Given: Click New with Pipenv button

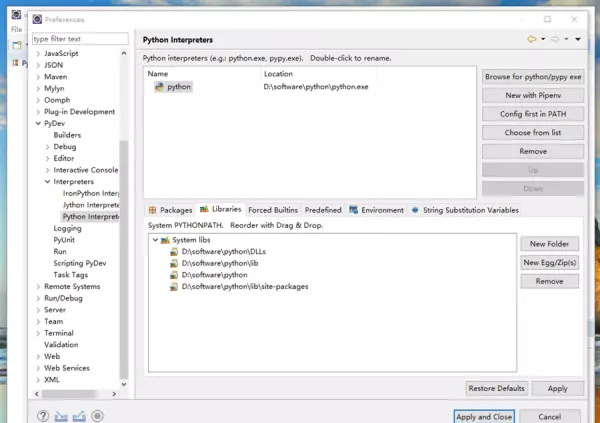Looking at the screenshot, I should click(533, 95).
